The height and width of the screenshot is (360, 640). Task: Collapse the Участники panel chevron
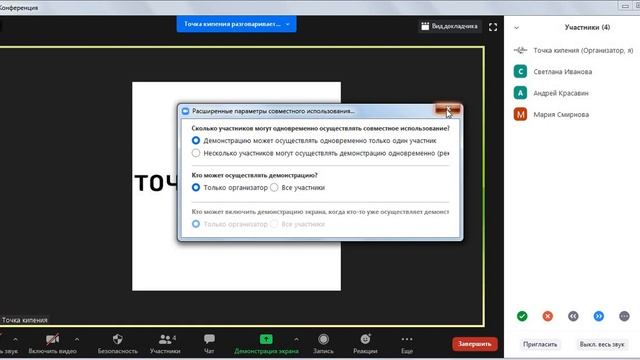click(x=517, y=28)
